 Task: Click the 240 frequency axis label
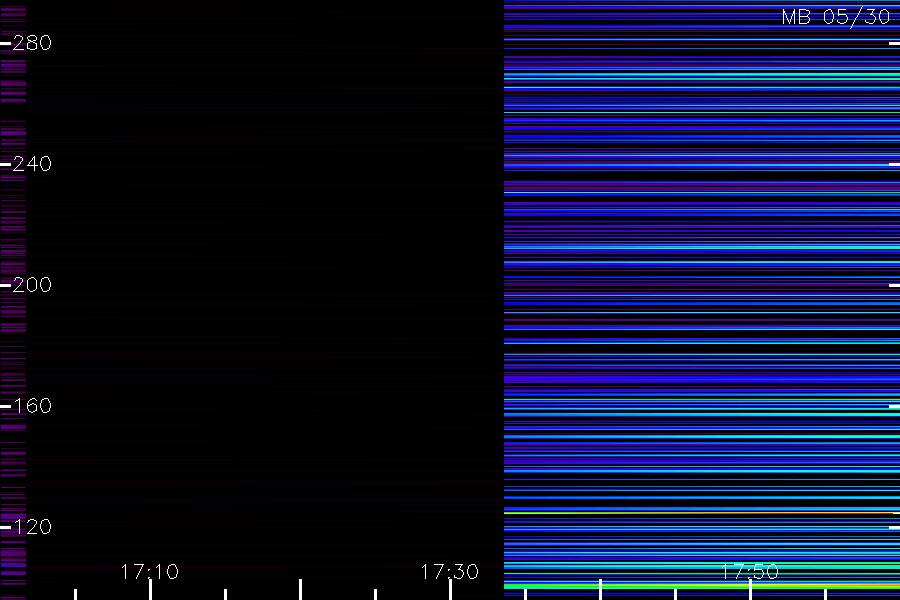pyautogui.click(x=32, y=164)
